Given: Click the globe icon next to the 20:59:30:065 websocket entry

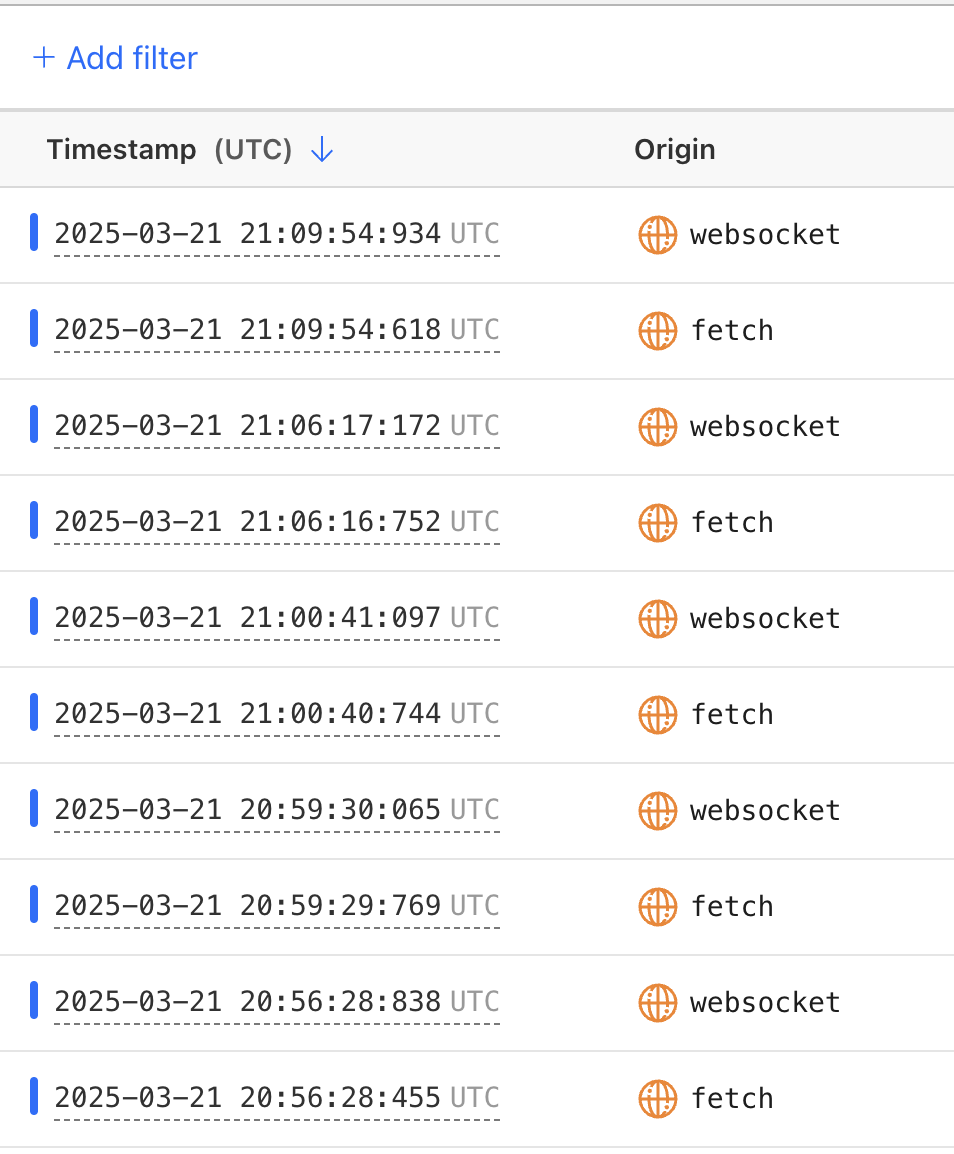Looking at the screenshot, I should pyautogui.click(x=657, y=811).
